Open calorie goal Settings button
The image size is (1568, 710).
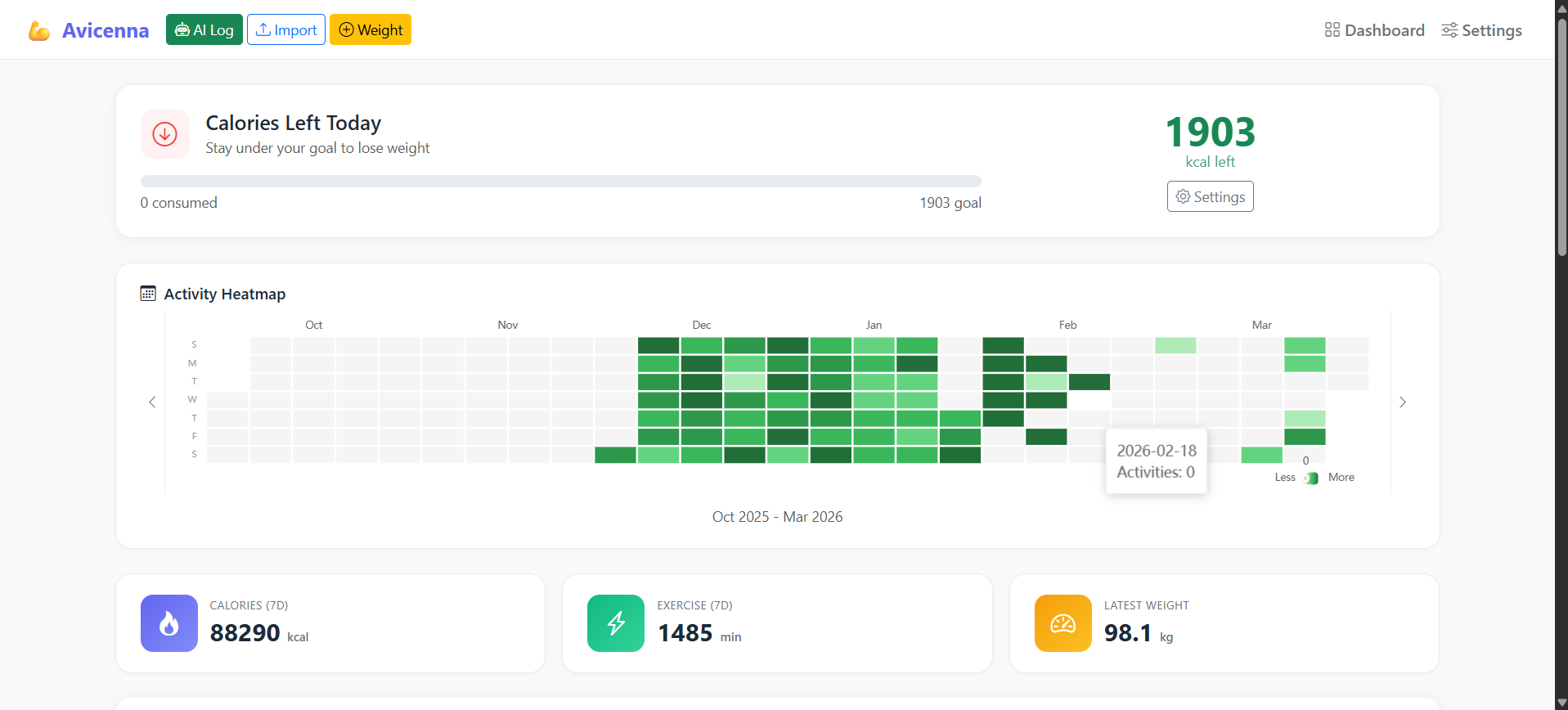[1210, 196]
